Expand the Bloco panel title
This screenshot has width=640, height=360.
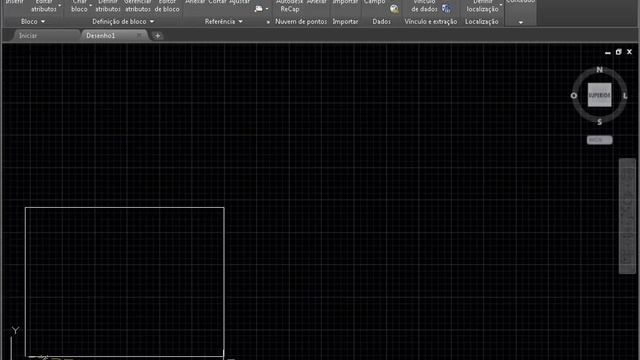pos(33,21)
